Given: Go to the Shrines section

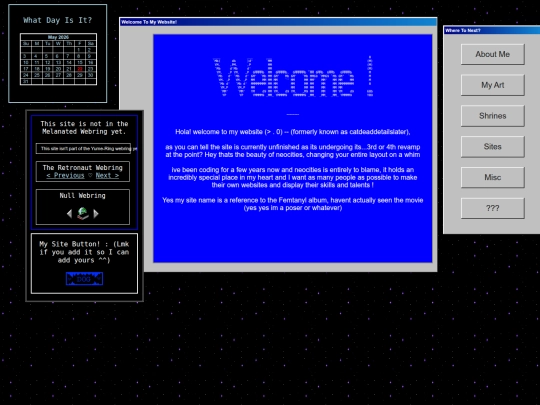Looking at the screenshot, I should pyautogui.click(x=492, y=116).
